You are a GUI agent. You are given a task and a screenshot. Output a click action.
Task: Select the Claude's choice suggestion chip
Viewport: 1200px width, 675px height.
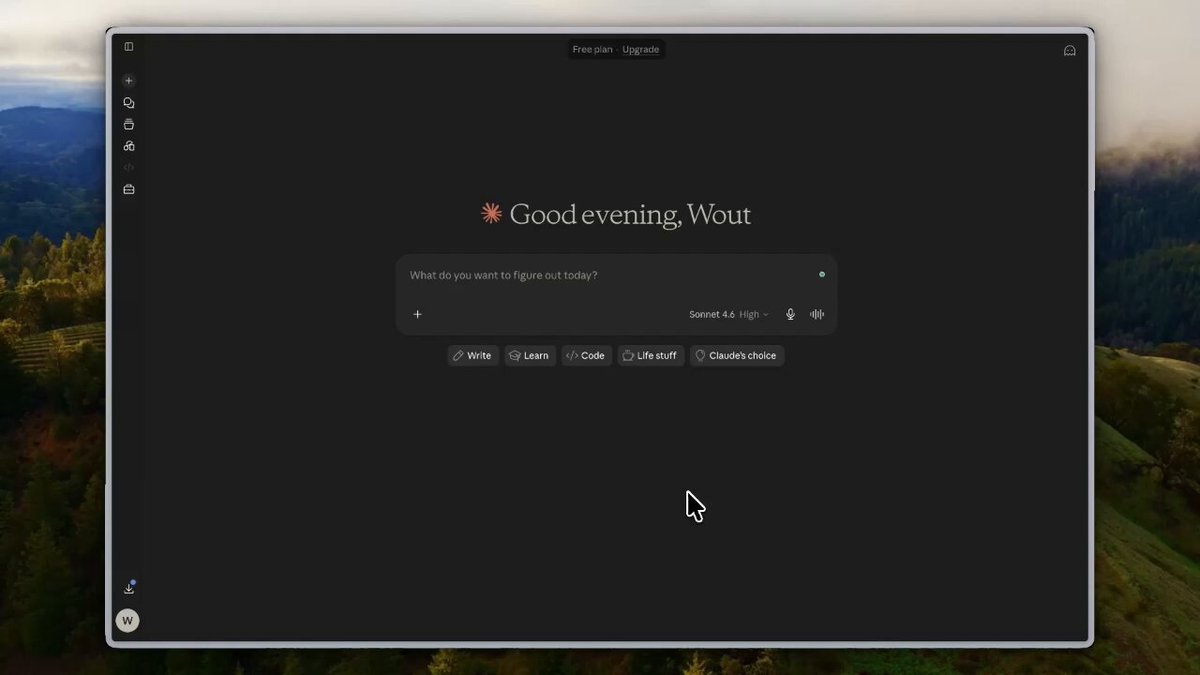pos(737,355)
